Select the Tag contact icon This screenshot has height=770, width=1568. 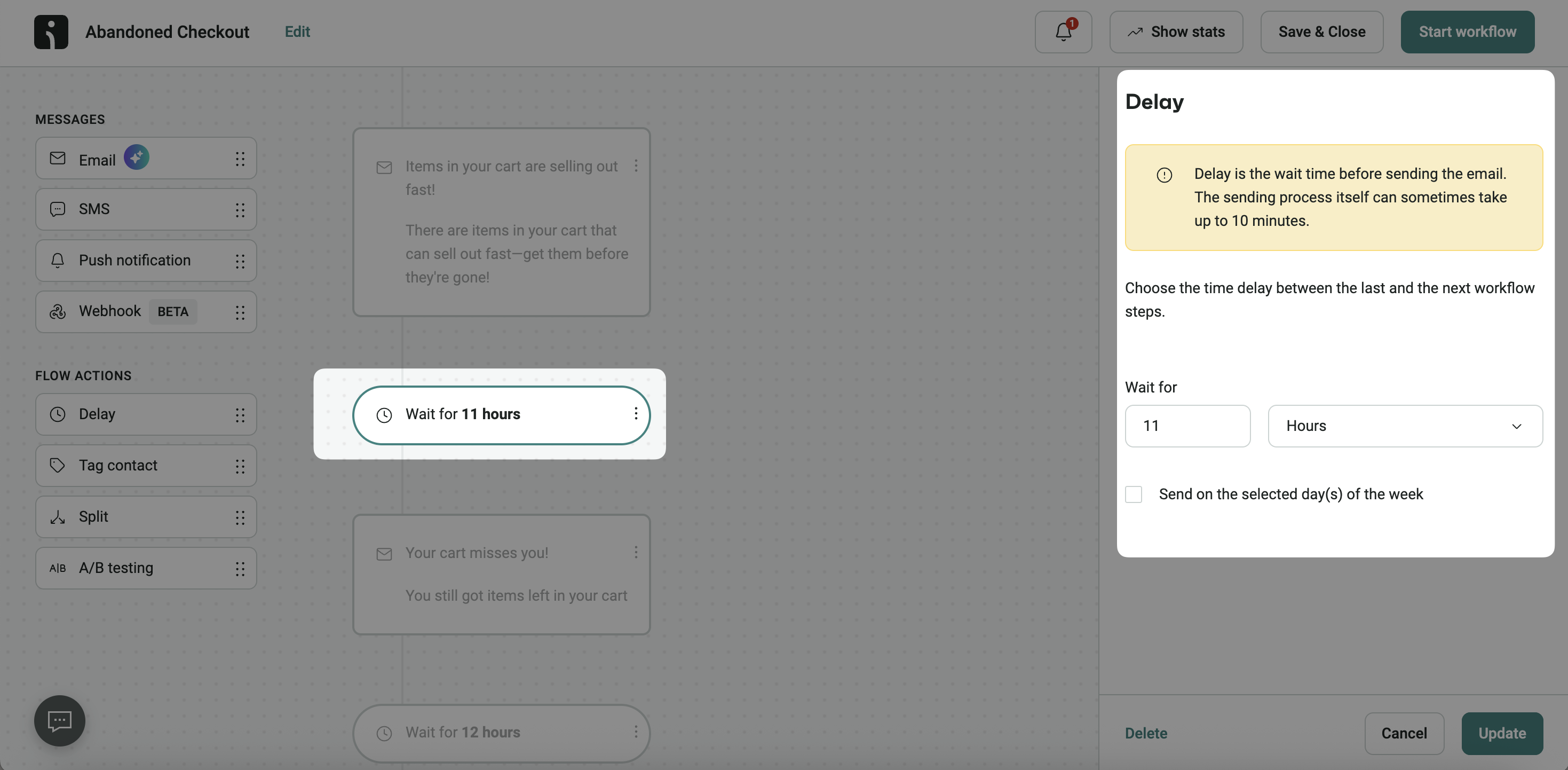click(x=57, y=466)
